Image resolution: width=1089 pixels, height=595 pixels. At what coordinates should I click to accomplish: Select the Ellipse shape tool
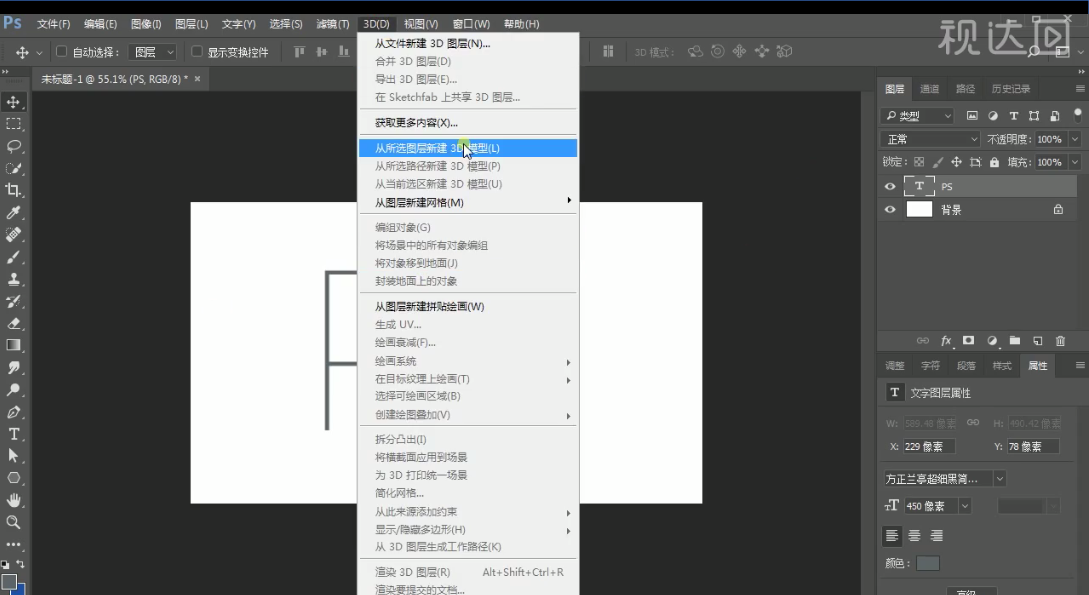coord(13,478)
